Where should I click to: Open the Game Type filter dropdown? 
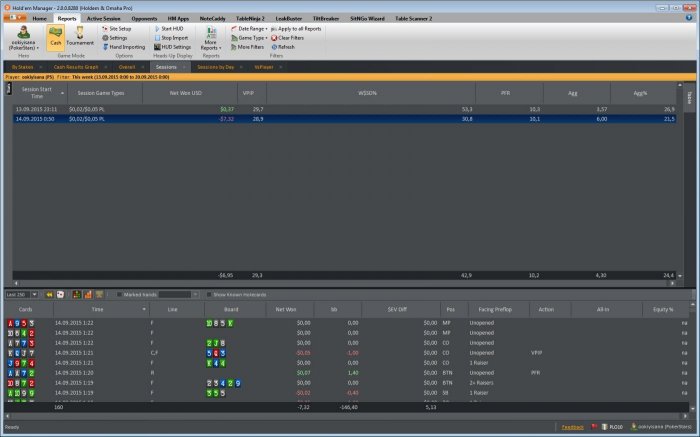[x=252, y=38]
